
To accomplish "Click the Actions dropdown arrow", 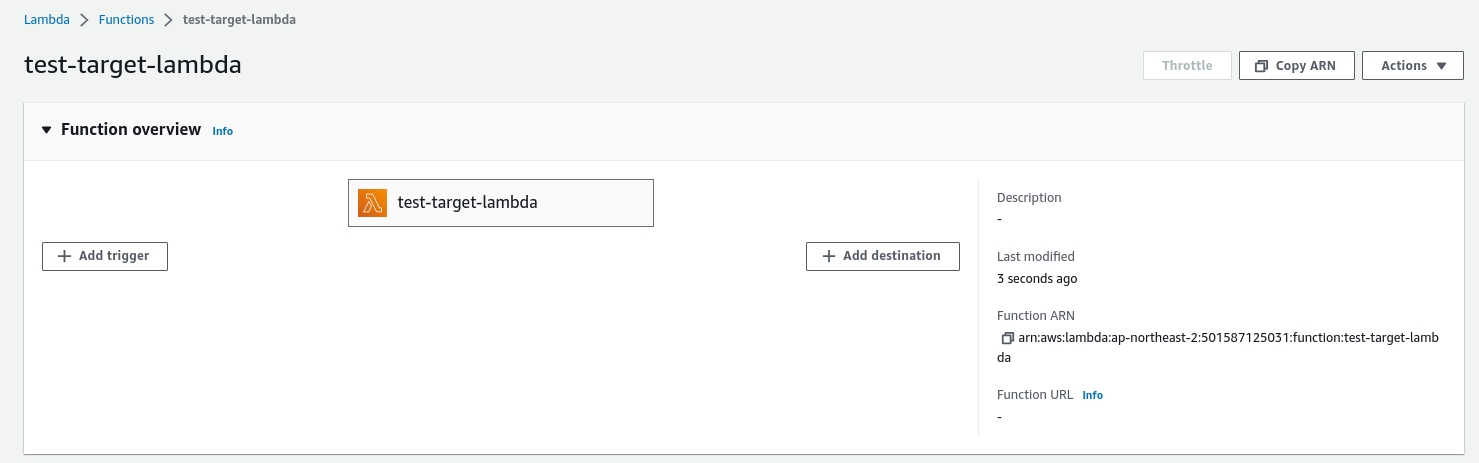I will [x=1441, y=66].
